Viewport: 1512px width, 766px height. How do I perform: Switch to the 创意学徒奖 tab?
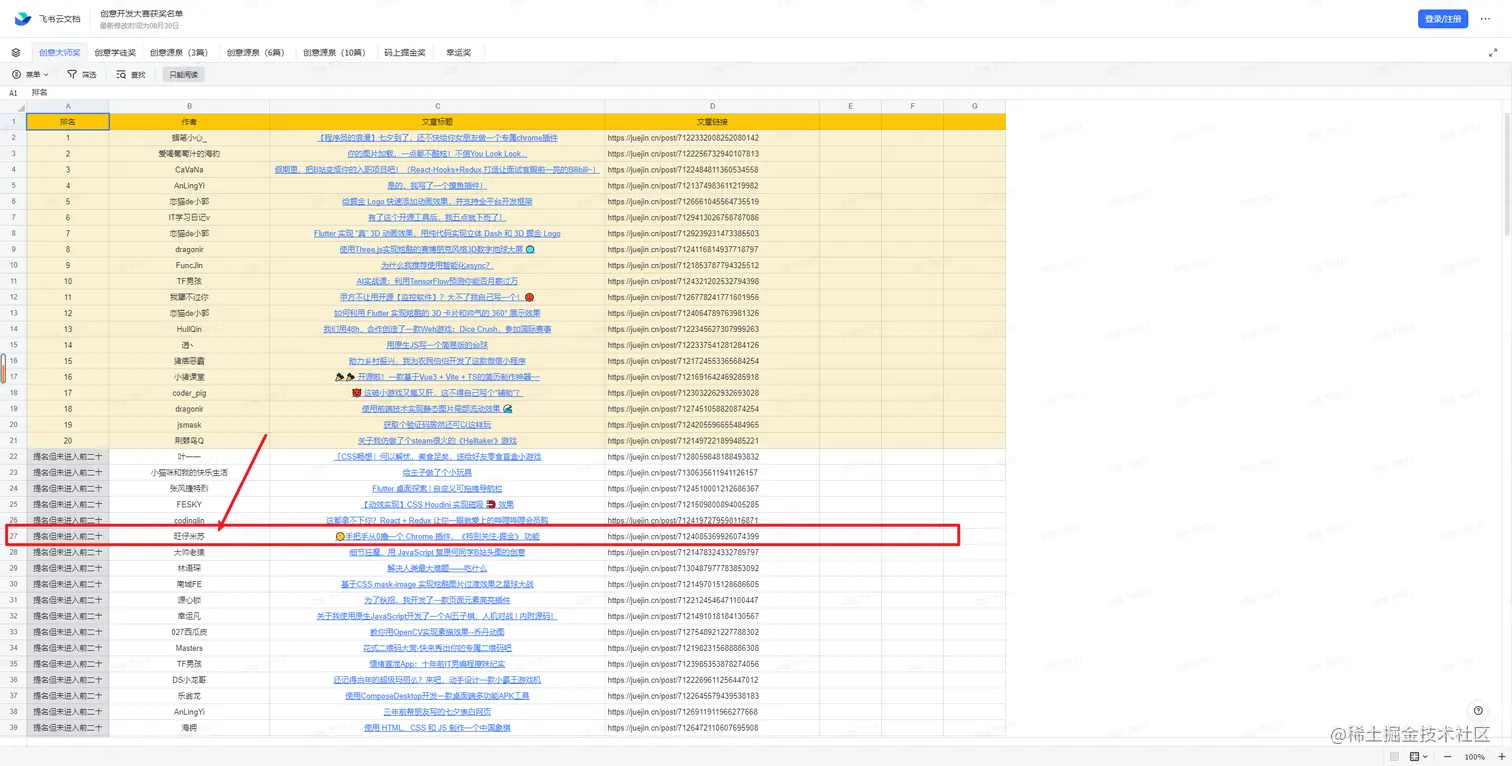pyautogui.click(x=115, y=52)
